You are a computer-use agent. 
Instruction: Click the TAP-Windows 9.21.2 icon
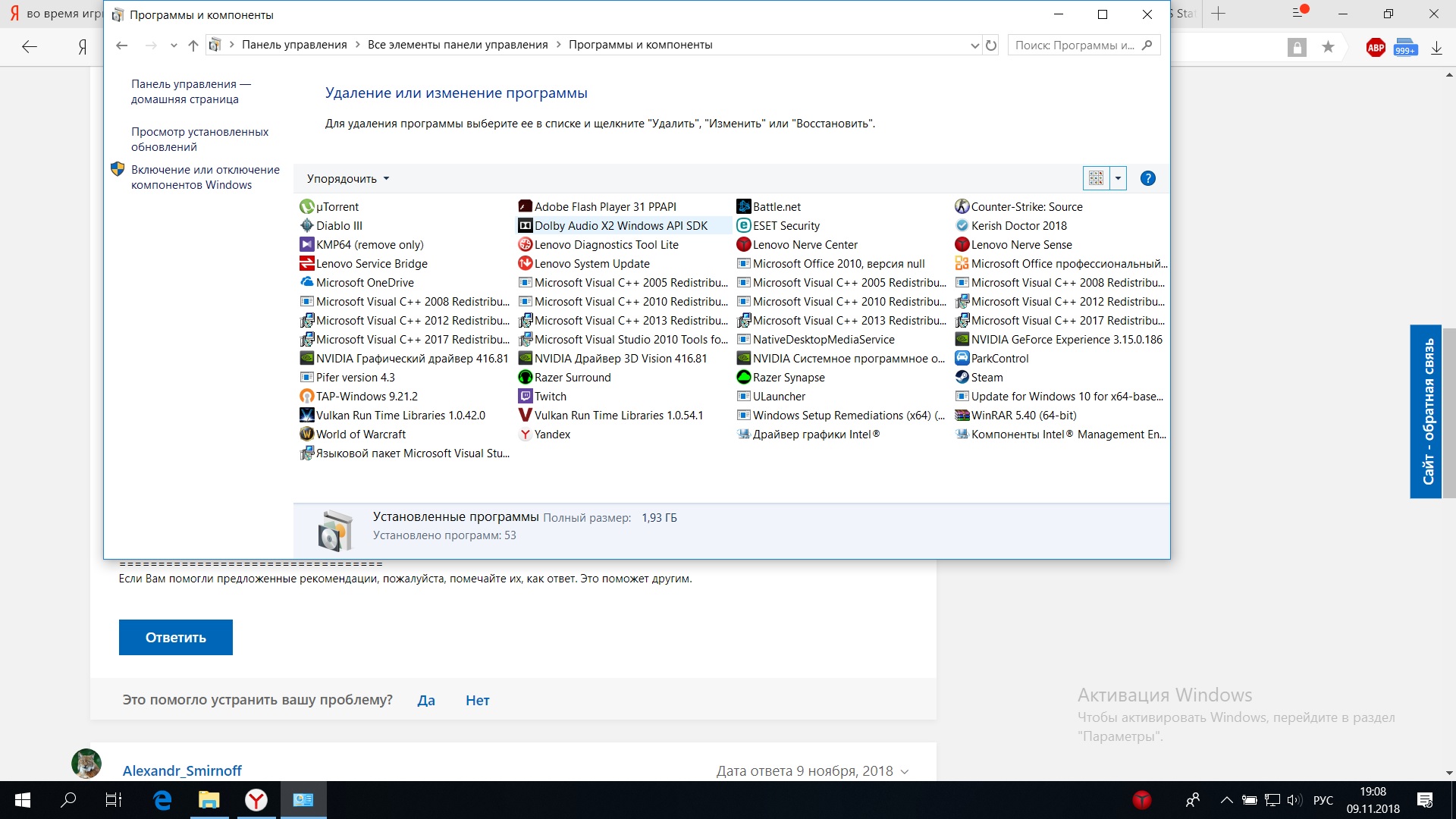307,396
